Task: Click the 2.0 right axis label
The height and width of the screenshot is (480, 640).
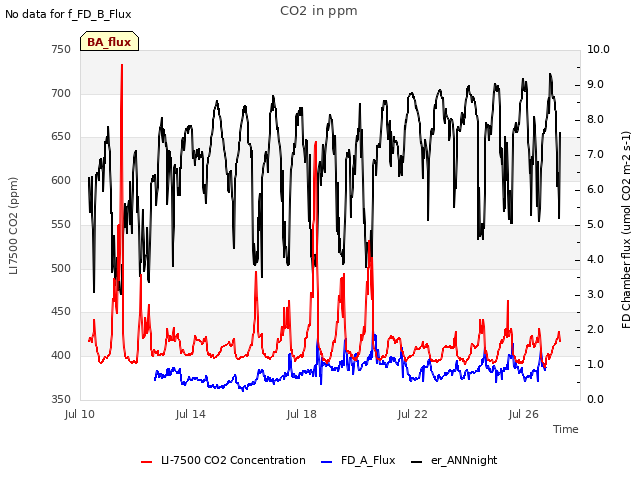Action: [x=595, y=330]
